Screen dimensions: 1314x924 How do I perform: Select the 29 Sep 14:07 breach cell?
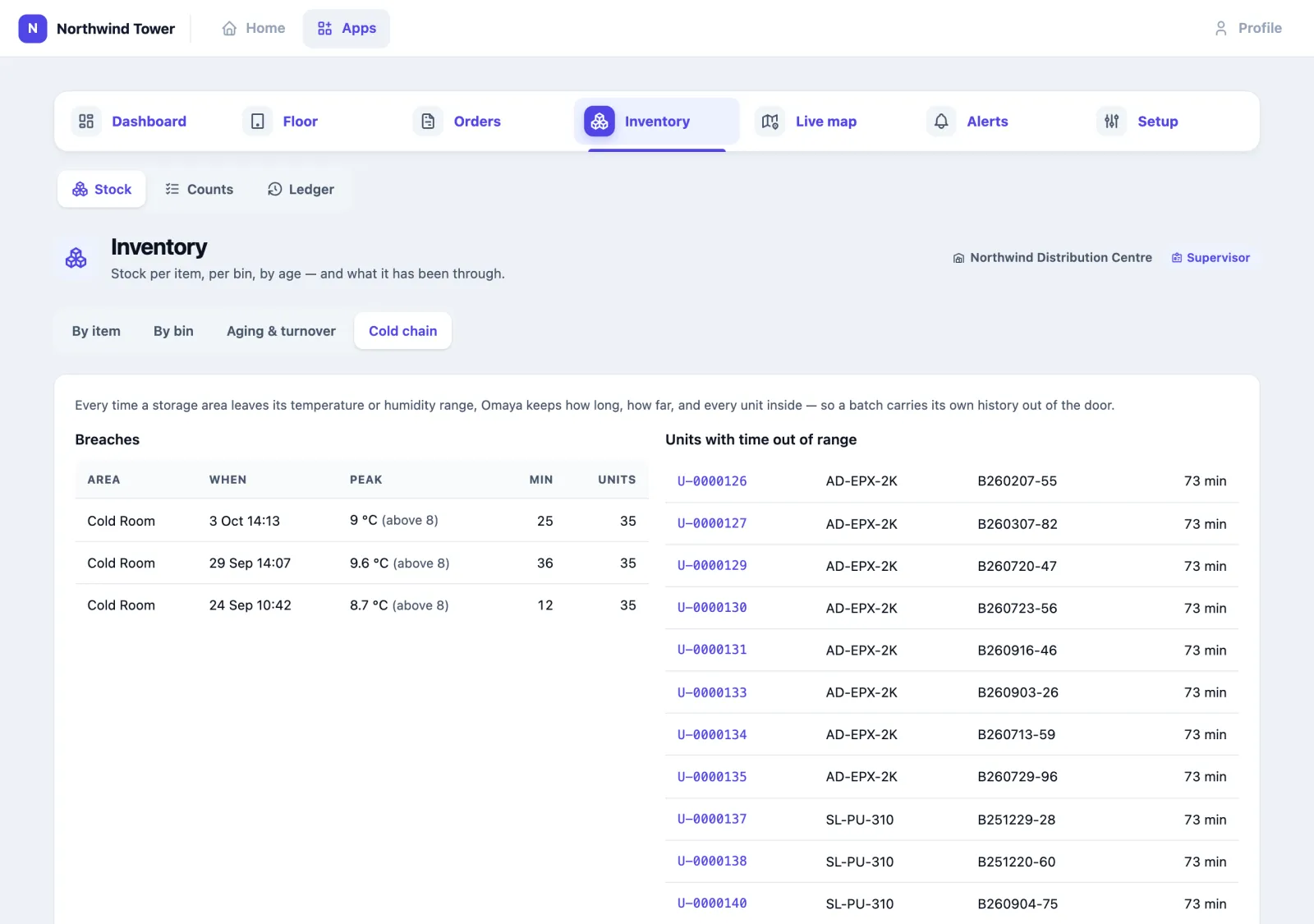(250, 563)
